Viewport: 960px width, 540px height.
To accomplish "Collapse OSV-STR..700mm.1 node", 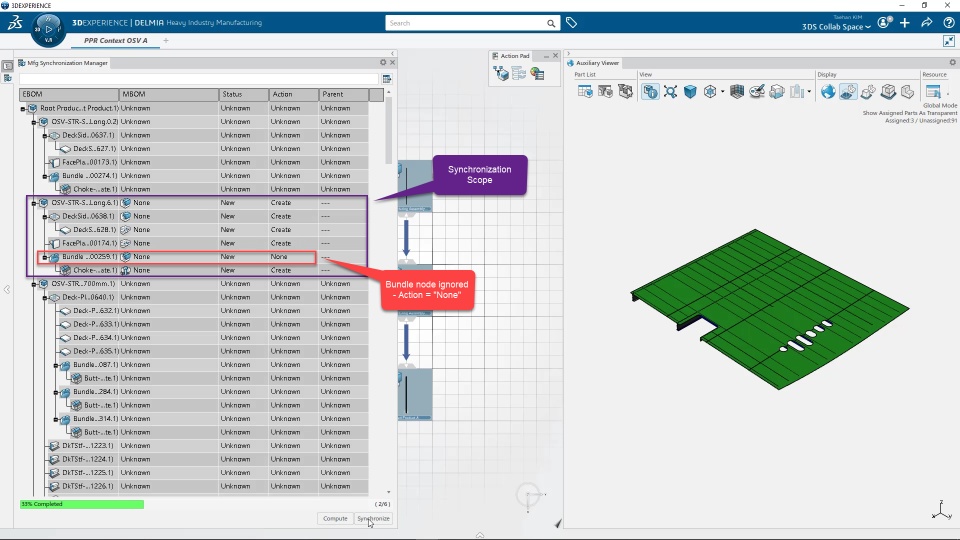I will [x=34, y=284].
